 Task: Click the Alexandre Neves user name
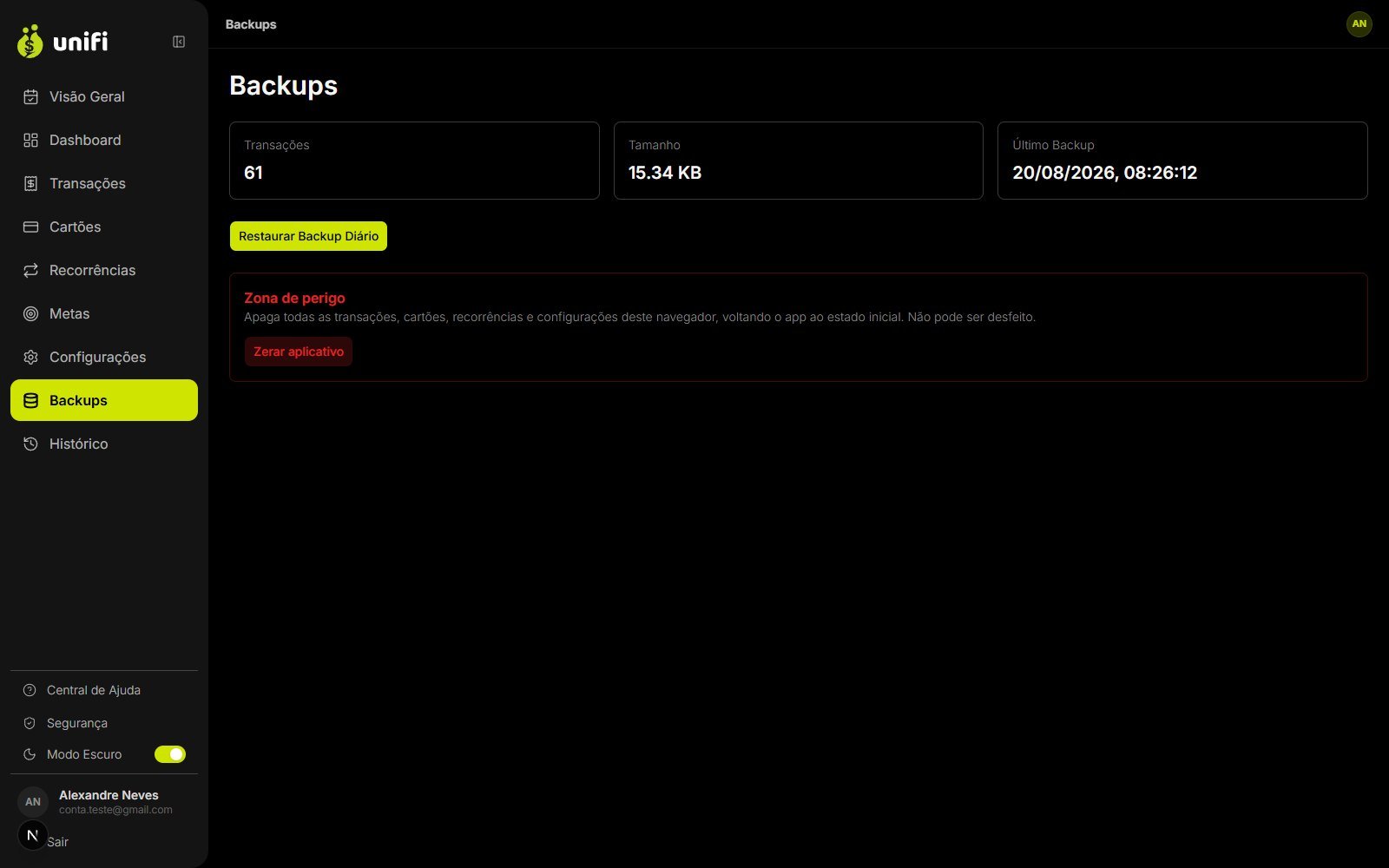[109, 795]
